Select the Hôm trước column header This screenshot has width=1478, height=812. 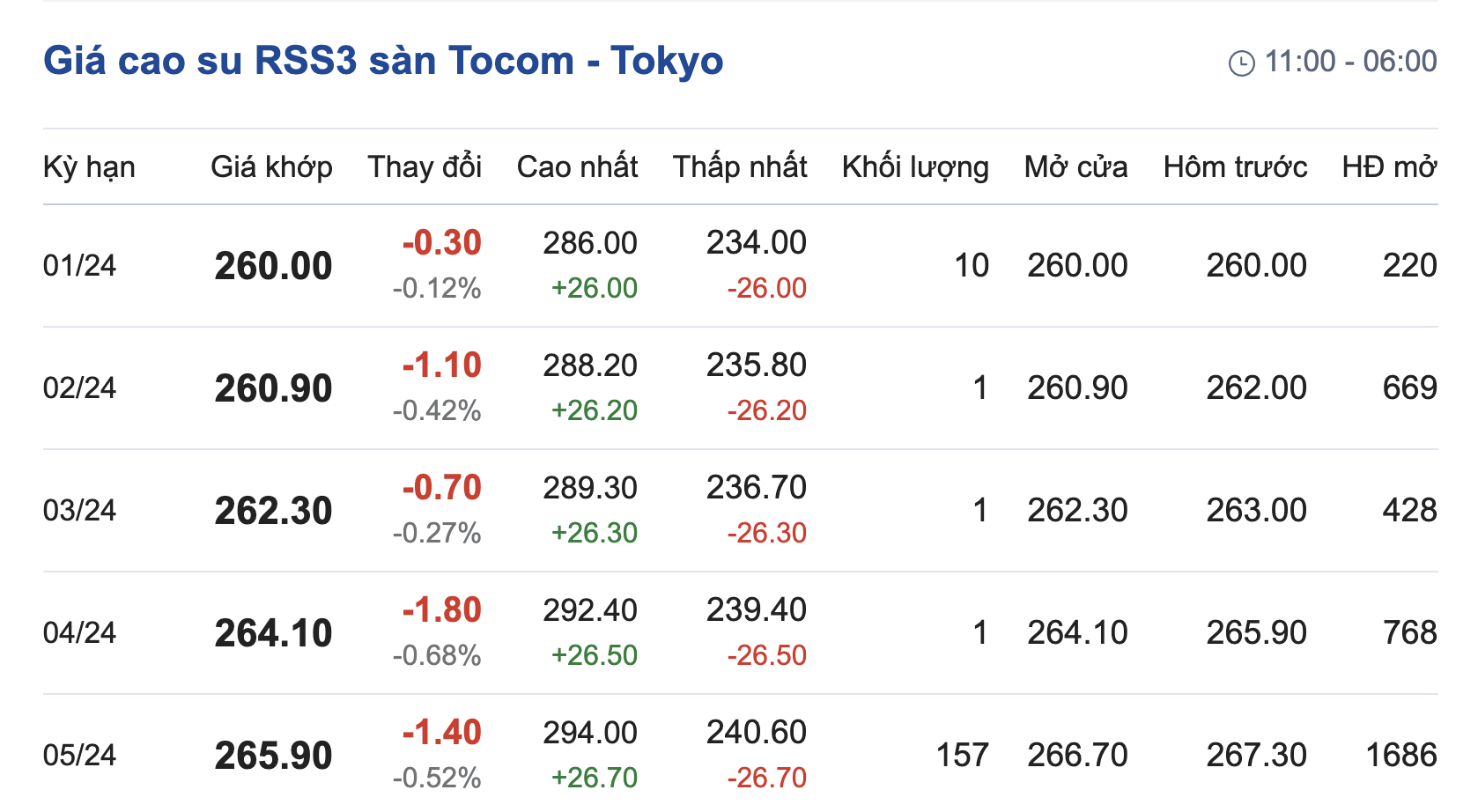[x=1235, y=166]
